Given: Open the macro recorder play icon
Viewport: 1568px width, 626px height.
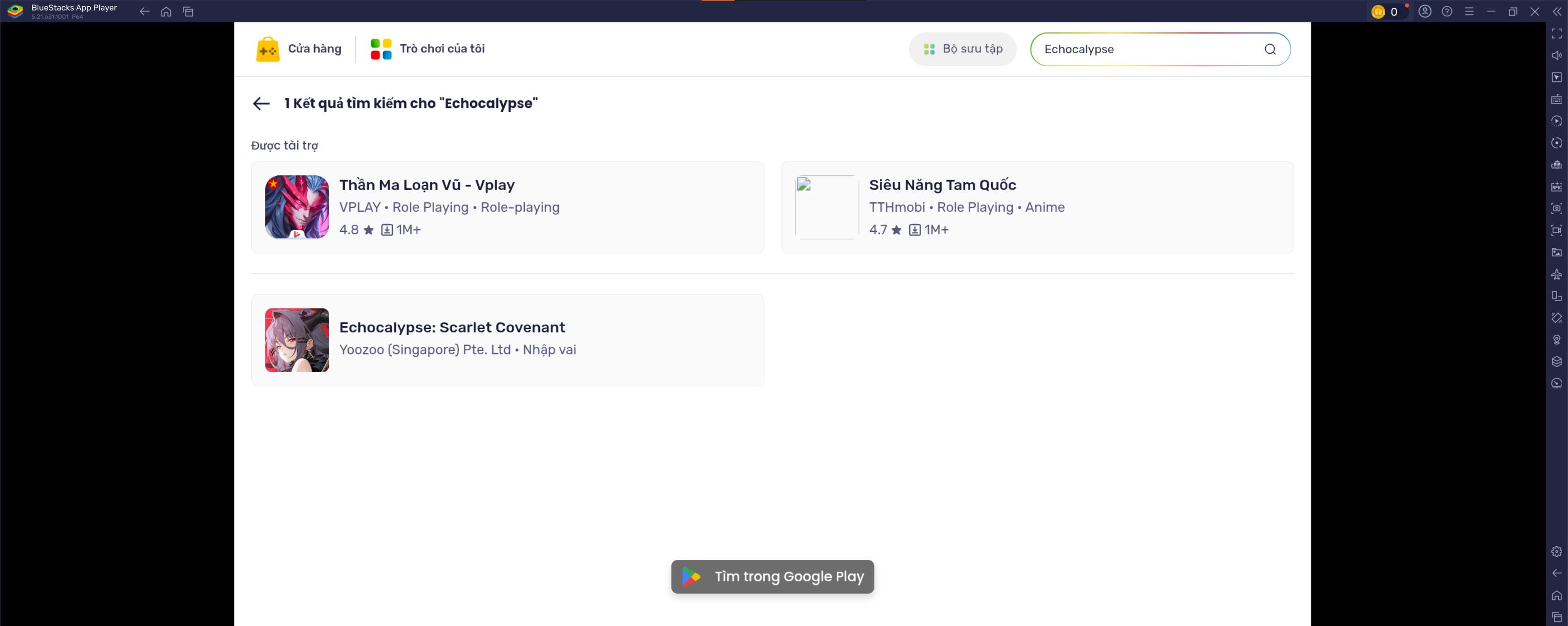Looking at the screenshot, I should point(1557,121).
